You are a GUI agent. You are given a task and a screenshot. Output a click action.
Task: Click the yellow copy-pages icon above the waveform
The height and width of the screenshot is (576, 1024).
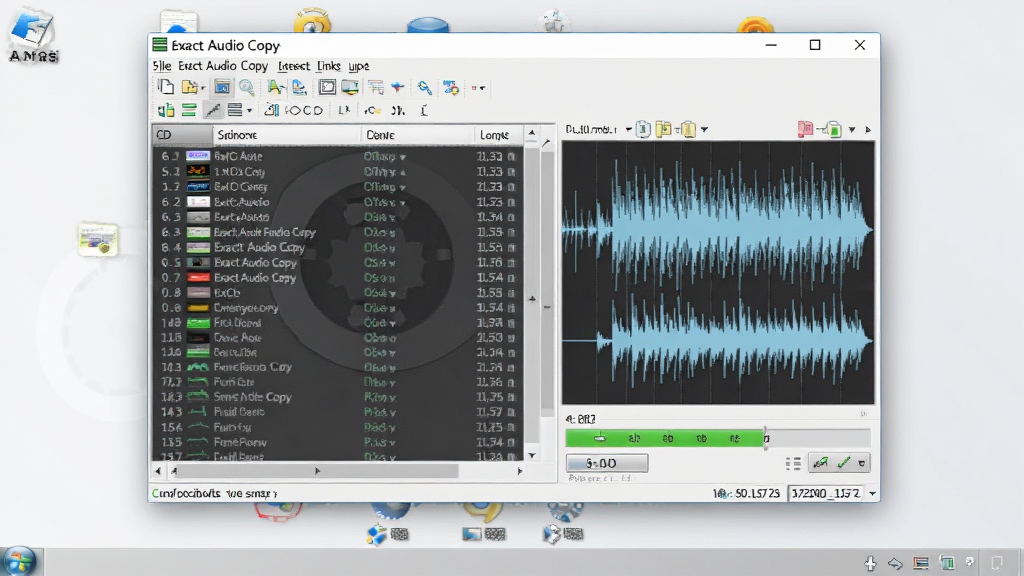click(686, 129)
